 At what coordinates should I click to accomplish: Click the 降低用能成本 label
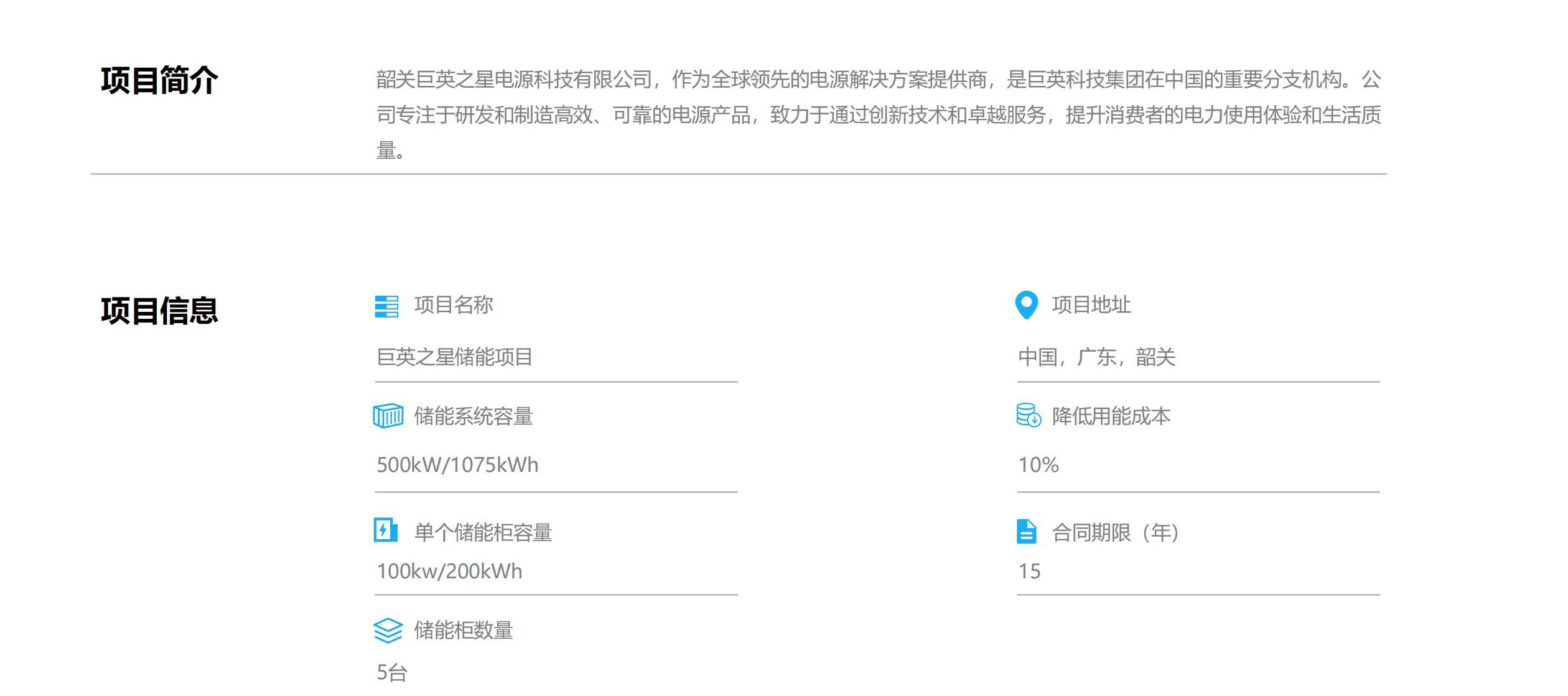point(1111,416)
